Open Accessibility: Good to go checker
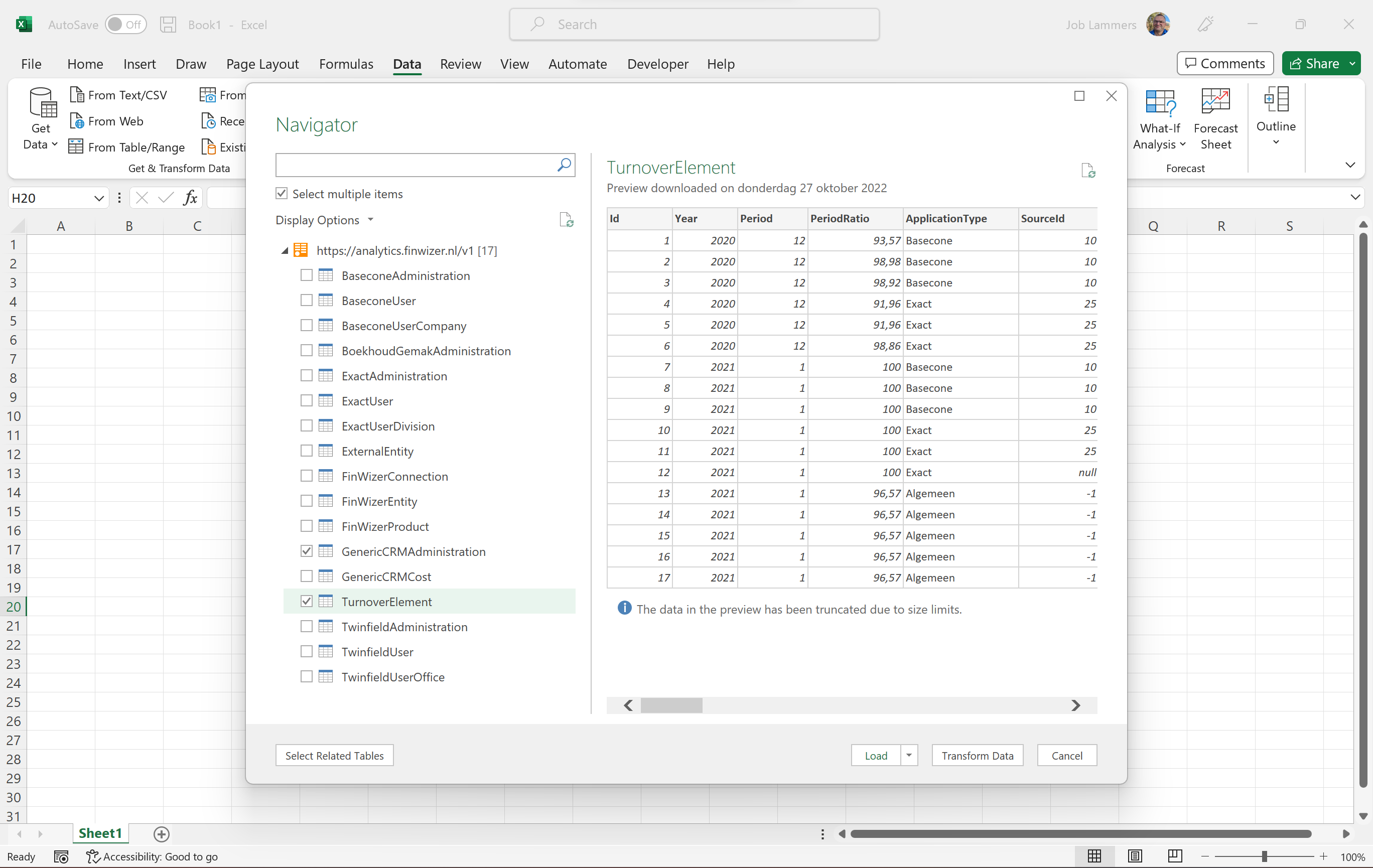1373x868 pixels. [x=152, y=856]
